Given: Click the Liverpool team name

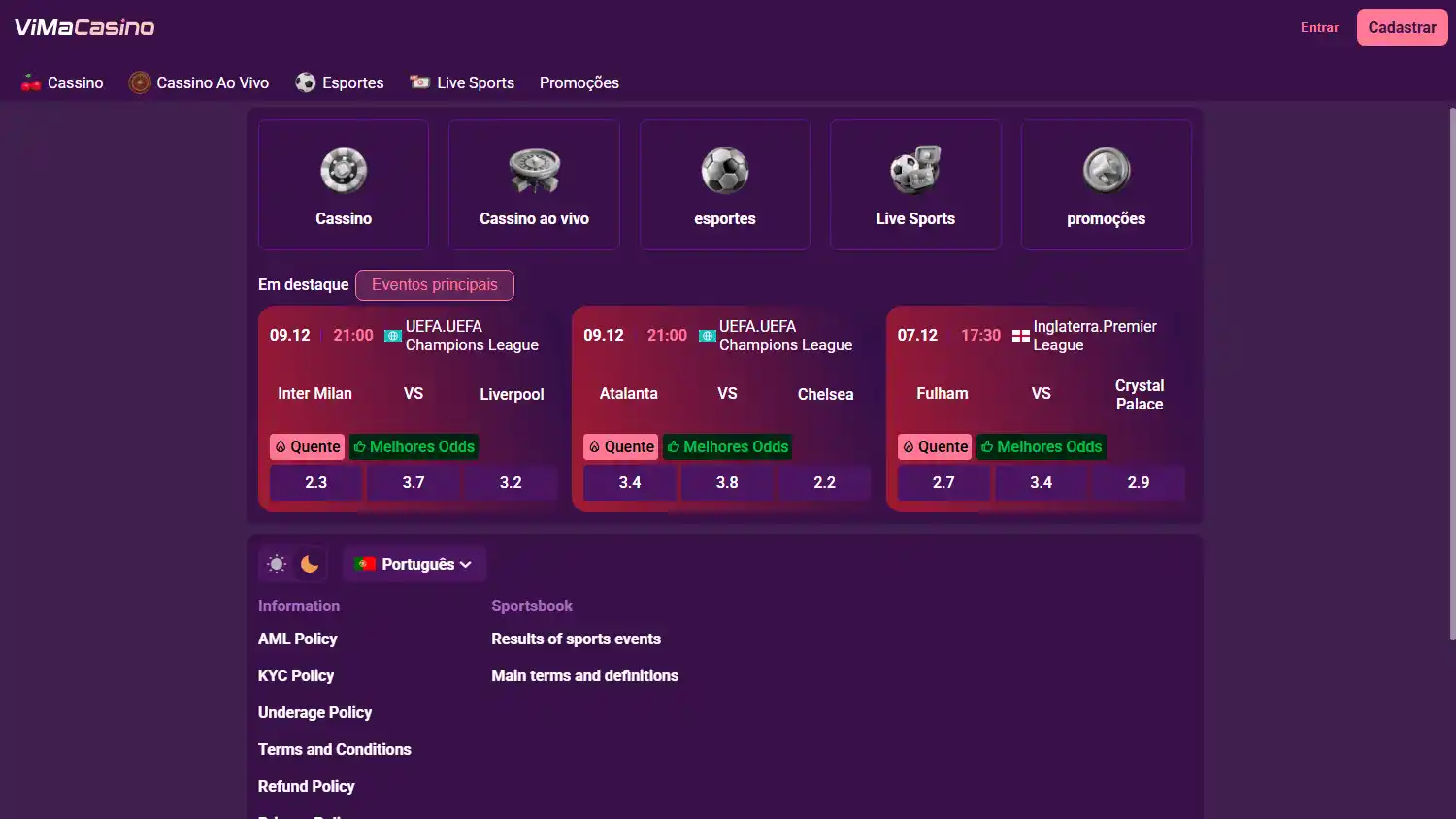Looking at the screenshot, I should [x=512, y=394].
